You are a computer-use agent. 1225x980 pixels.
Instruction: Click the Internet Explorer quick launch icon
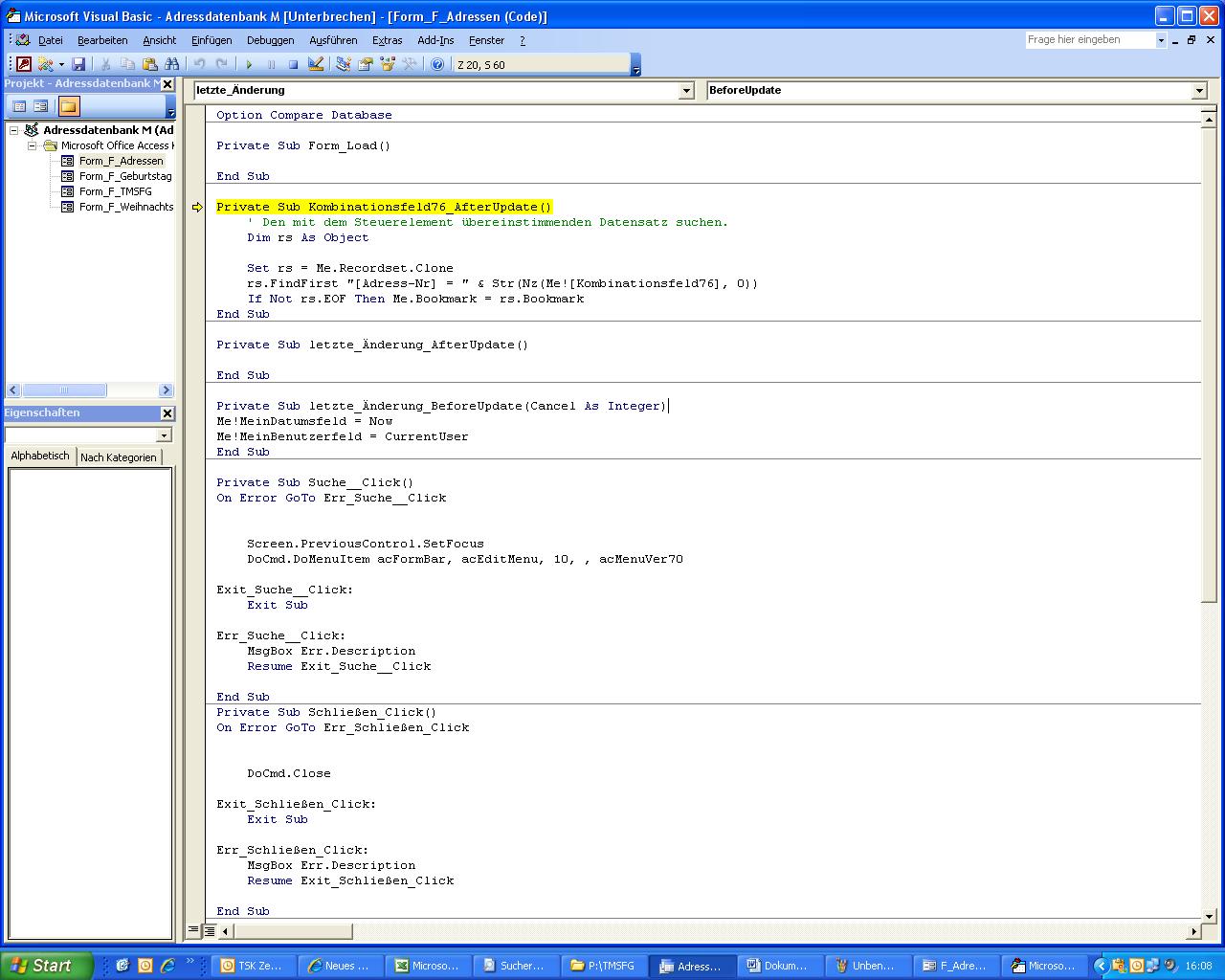[x=167, y=966]
